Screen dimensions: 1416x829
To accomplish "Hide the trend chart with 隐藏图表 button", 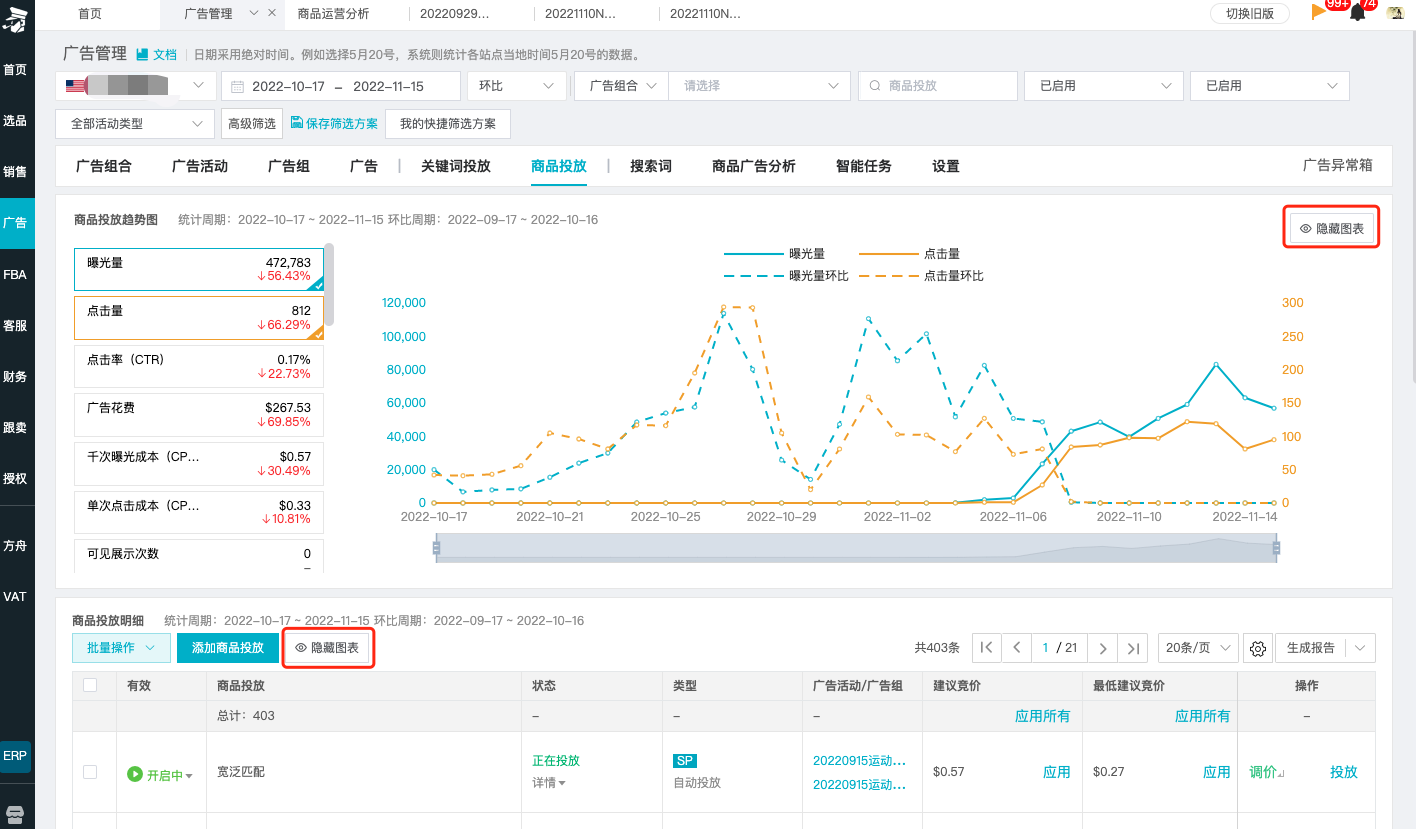I will point(1332,228).
